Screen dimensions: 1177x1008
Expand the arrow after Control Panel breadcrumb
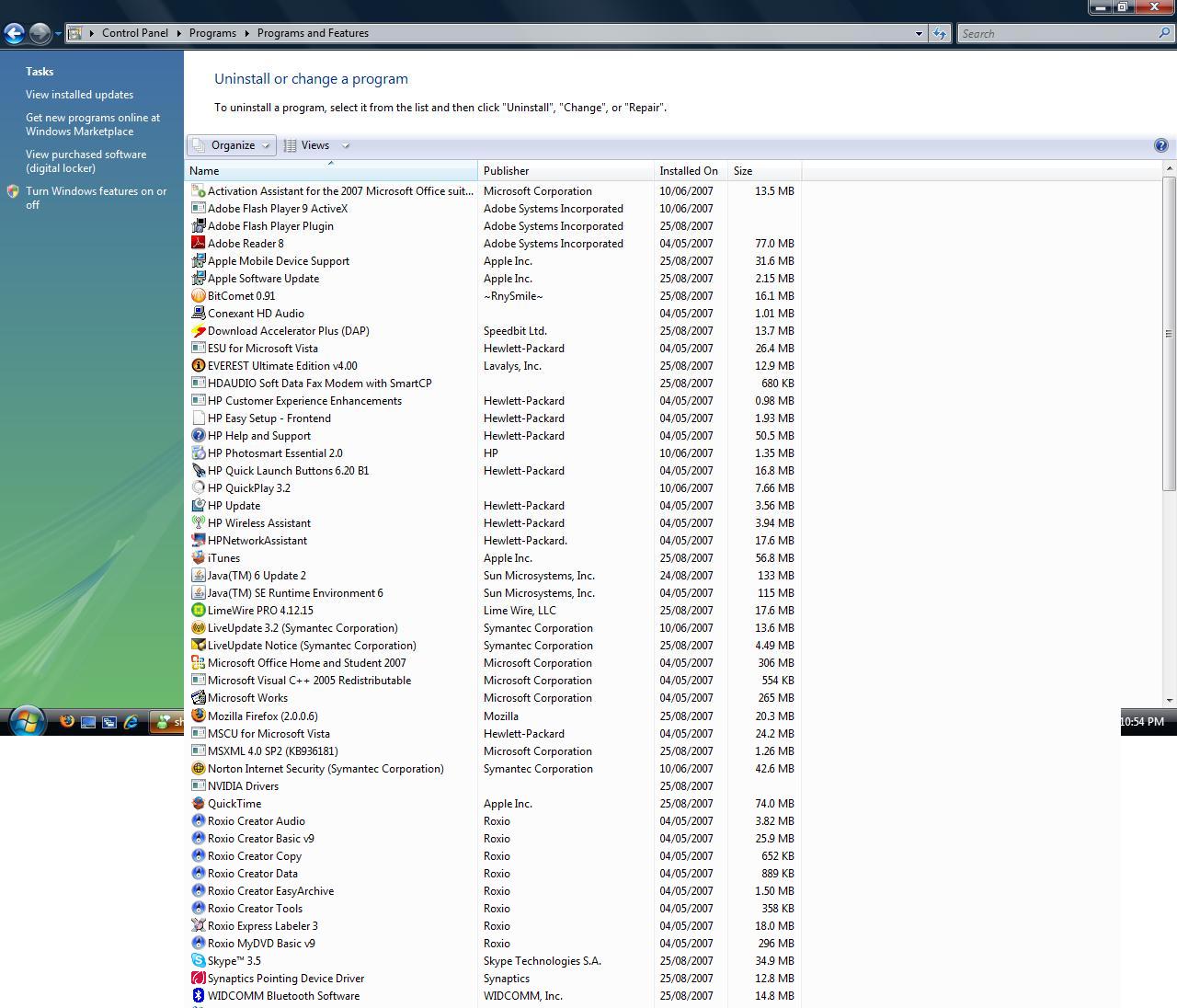178,33
